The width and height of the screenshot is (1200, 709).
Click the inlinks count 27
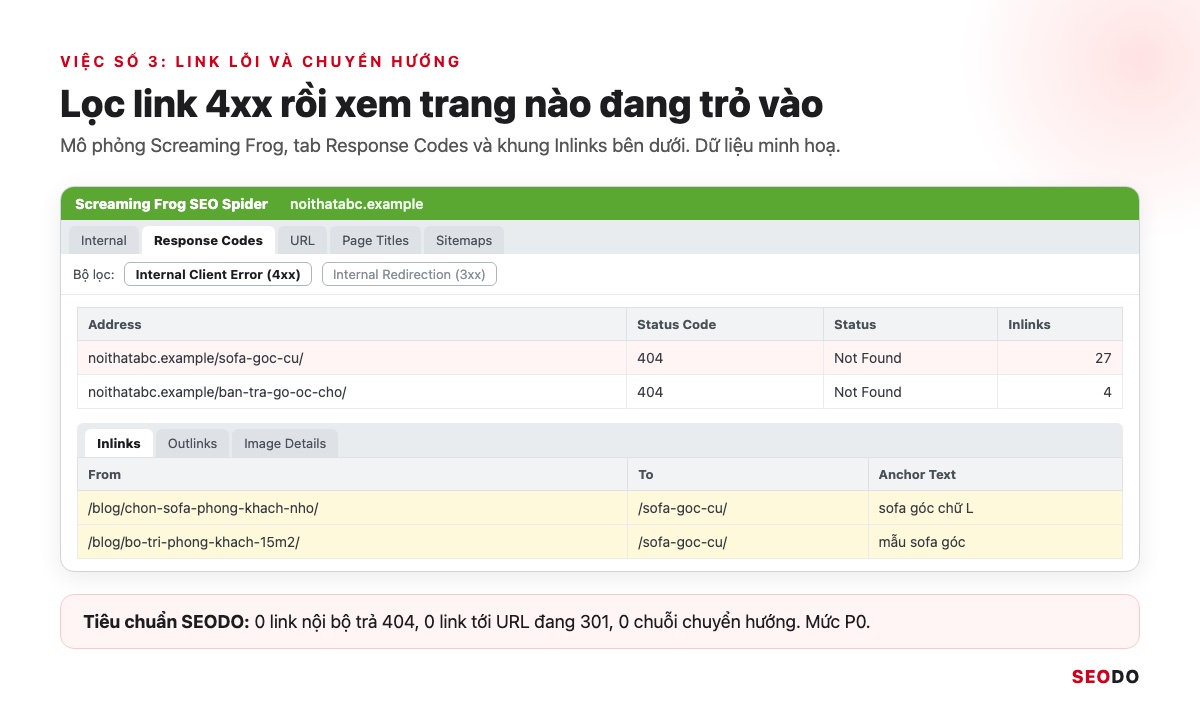point(1103,358)
